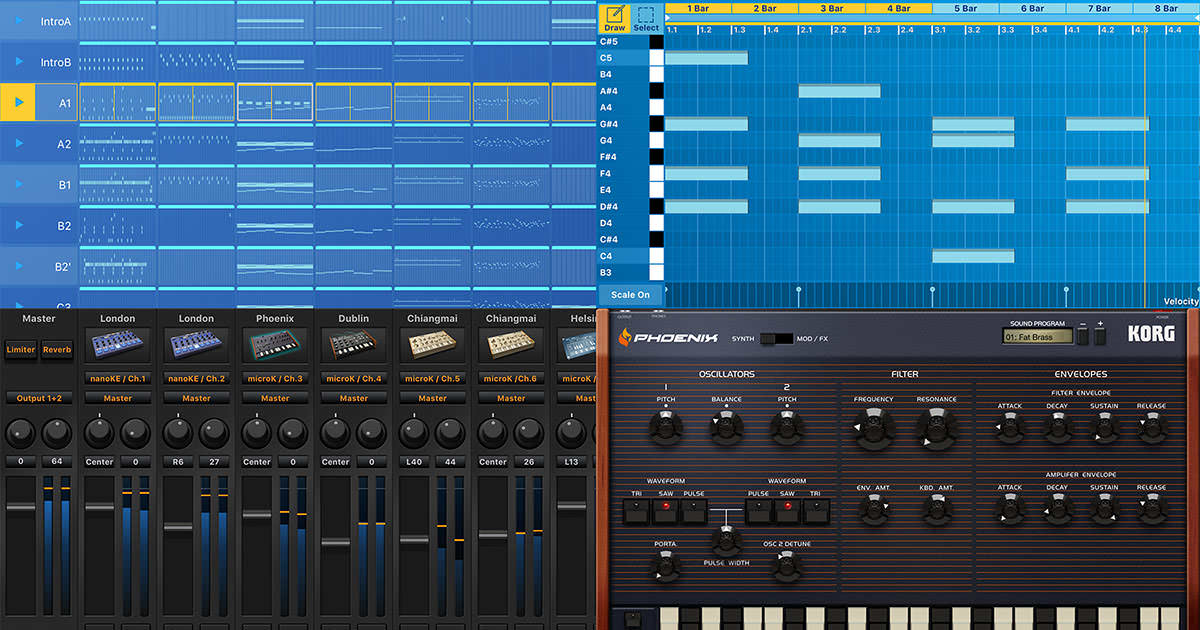Open the Output 1+2 selector

click(x=39, y=398)
